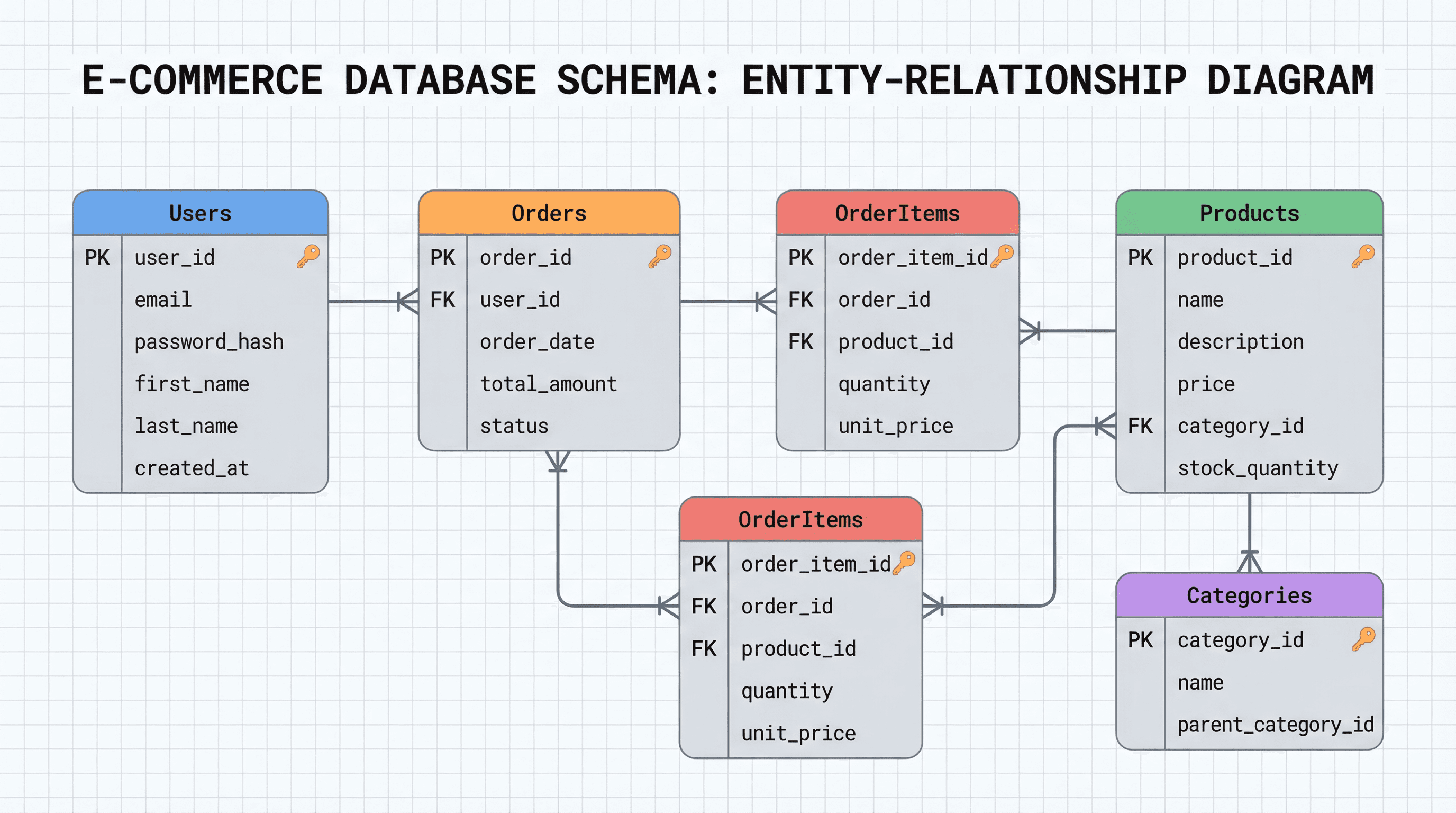Image resolution: width=1456 pixels, height=813 pixels.
Task: Click the key icon in the Products table
Action: tap(1363, 256)
